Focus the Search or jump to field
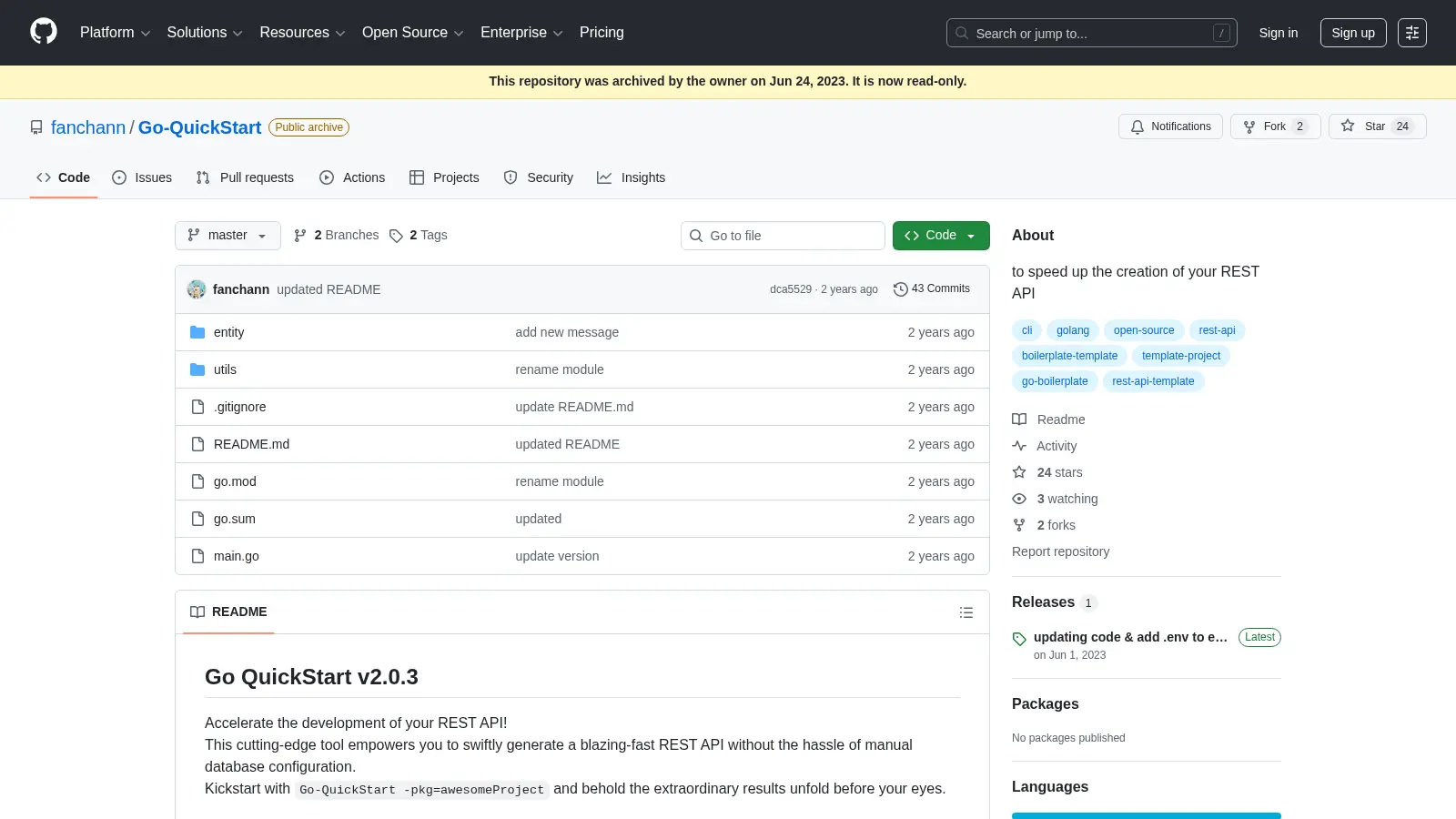 [x=1092, y=33]
